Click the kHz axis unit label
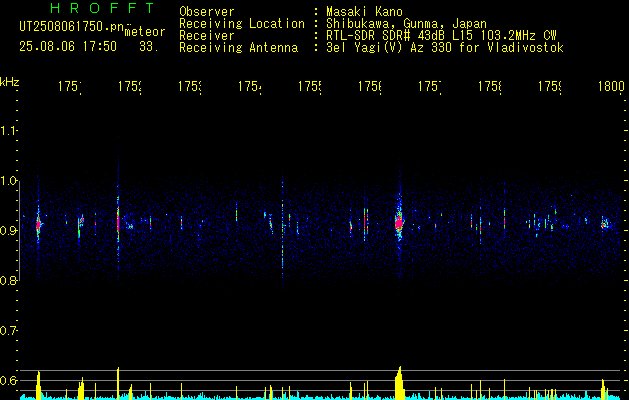 pyautogui.click(x=10, y=82)
